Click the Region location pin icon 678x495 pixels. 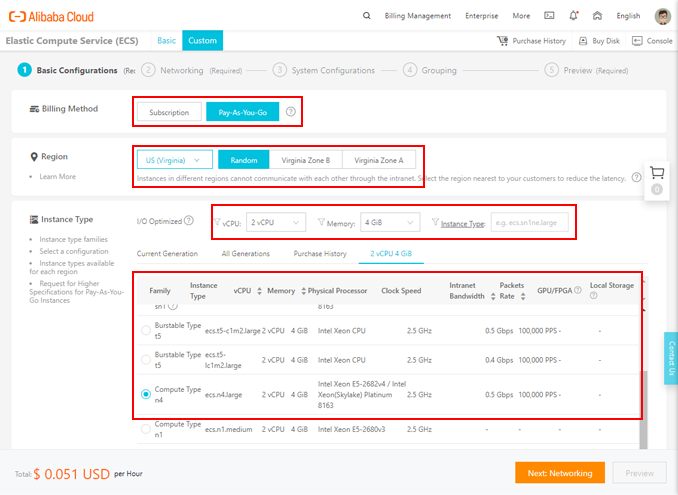click(x=34, y=157)
